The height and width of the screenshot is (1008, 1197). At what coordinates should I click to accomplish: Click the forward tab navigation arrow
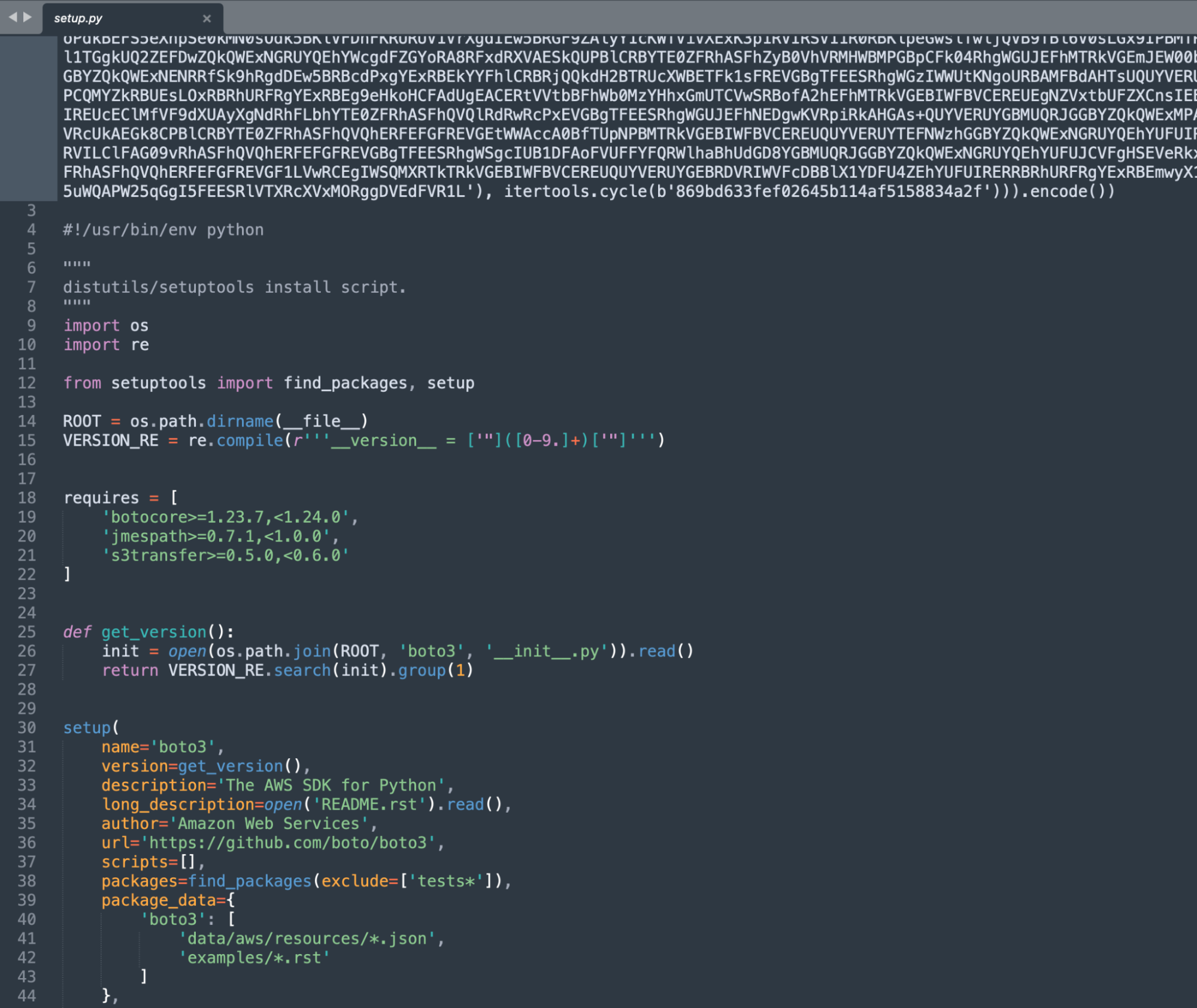coord(28,17)
